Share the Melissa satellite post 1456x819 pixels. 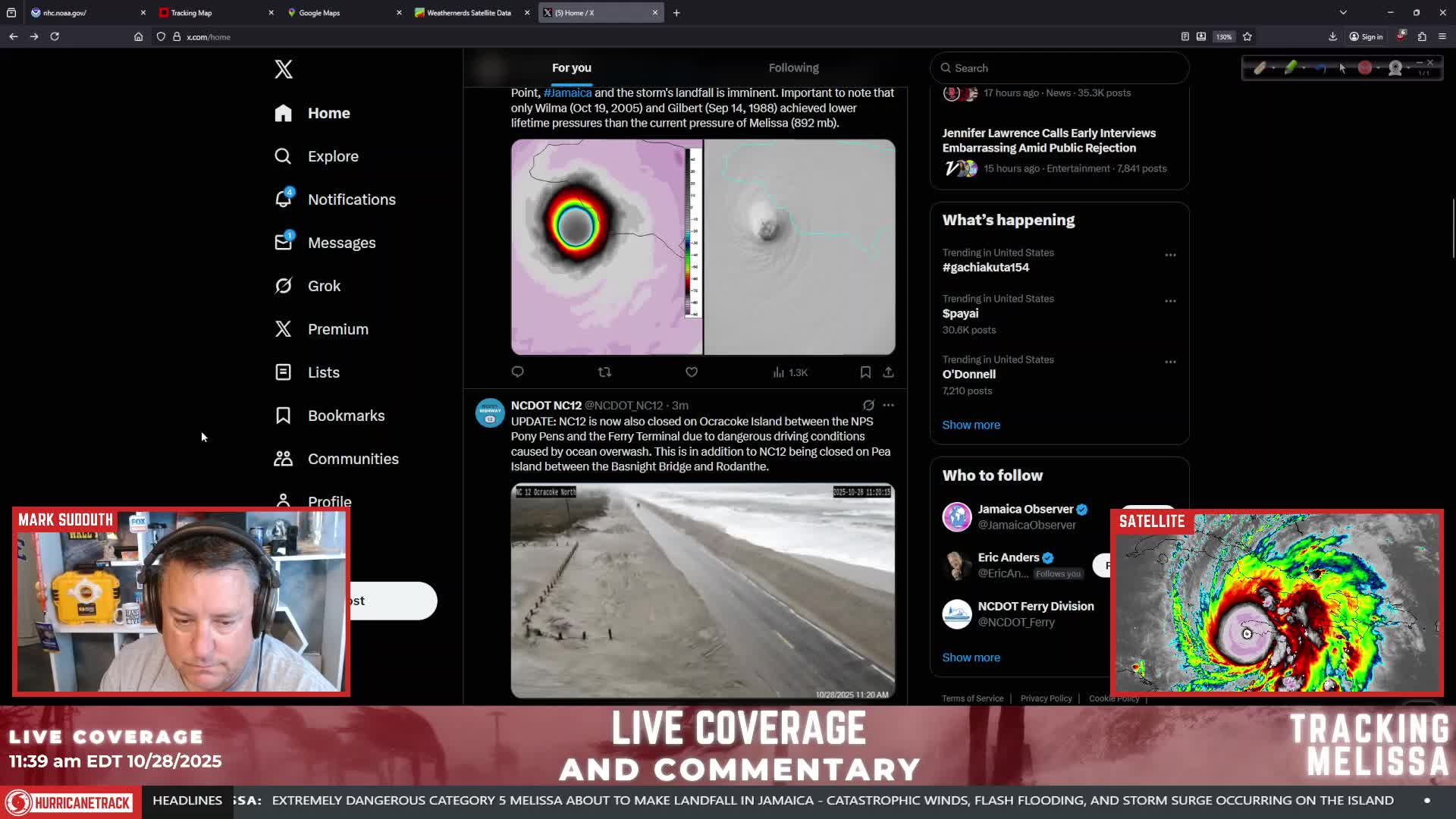888,372
